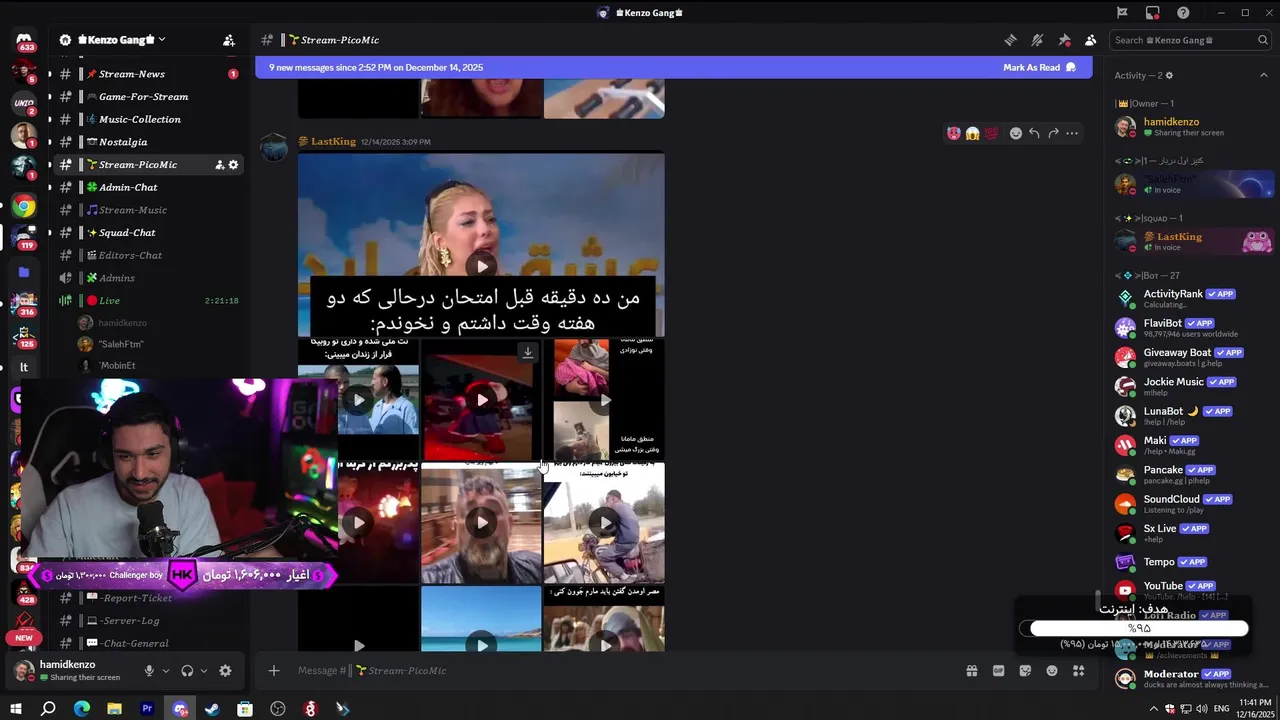Open Stream-PicoMic channel settings gear
The image size is (1280, 720).
[233, 165]
